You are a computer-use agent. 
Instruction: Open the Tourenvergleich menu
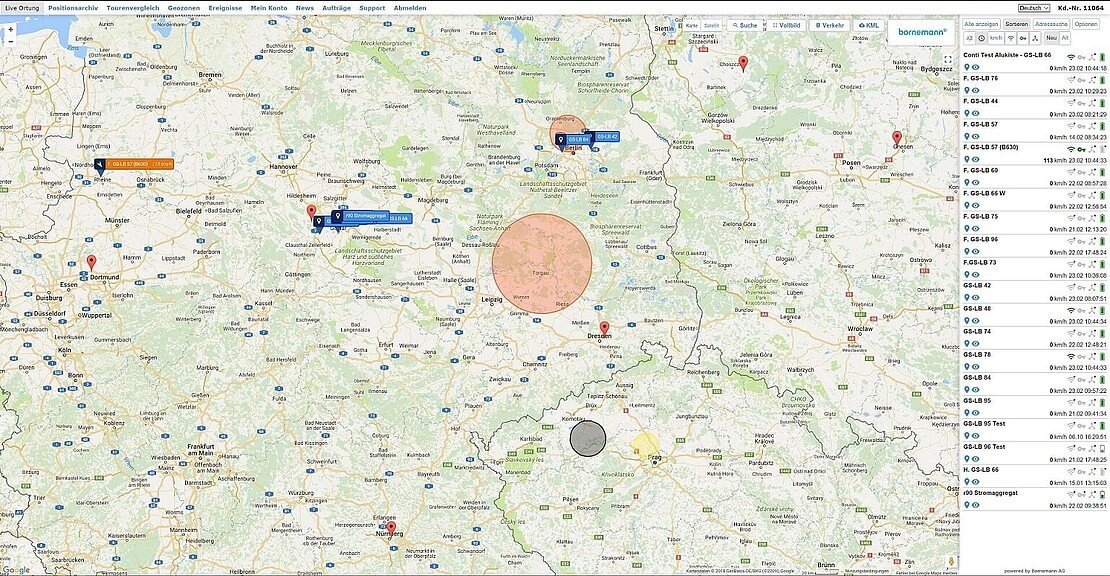point(133,8)
